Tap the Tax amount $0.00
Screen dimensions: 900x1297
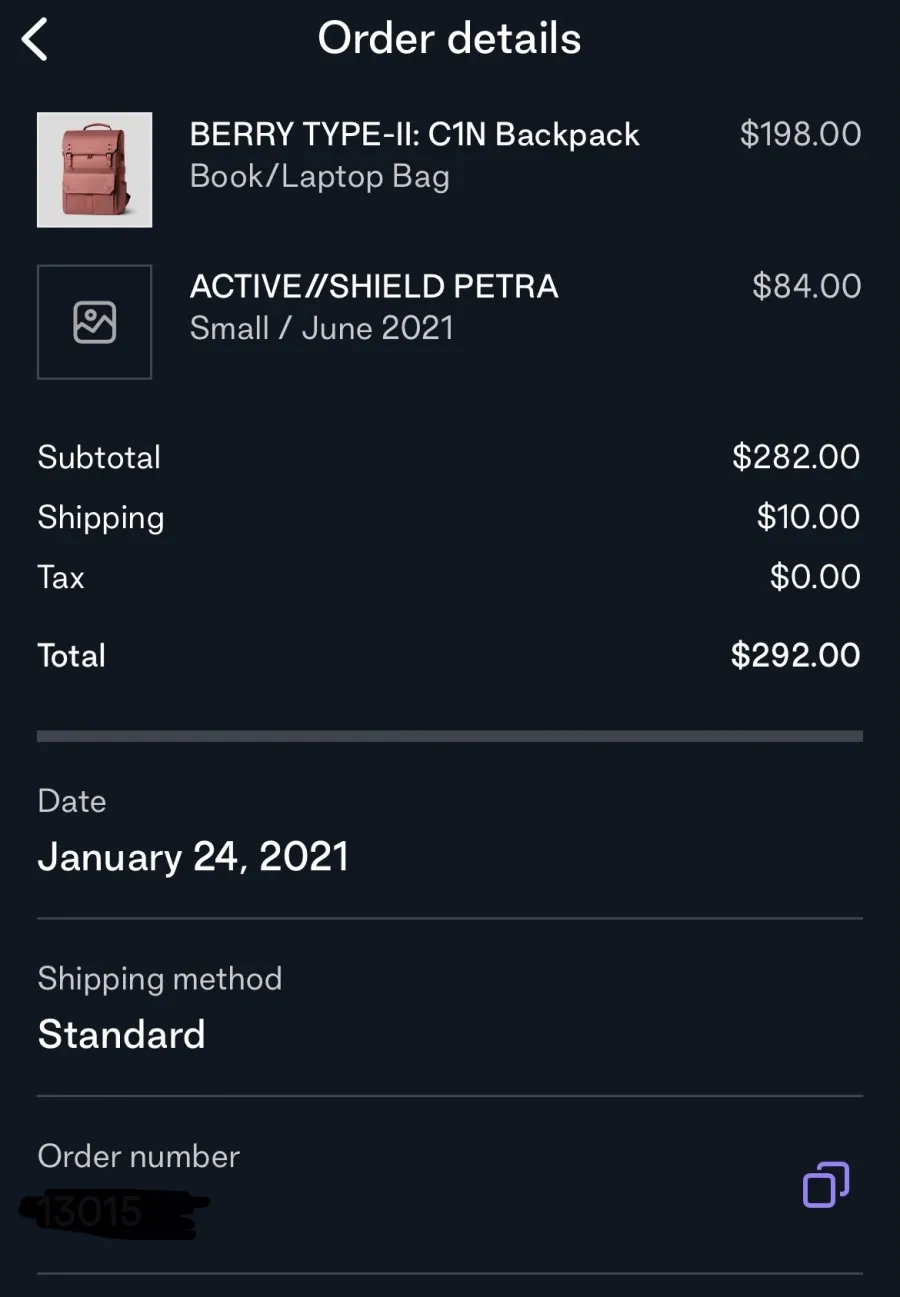pyautogui.click(x=815, y=577)
